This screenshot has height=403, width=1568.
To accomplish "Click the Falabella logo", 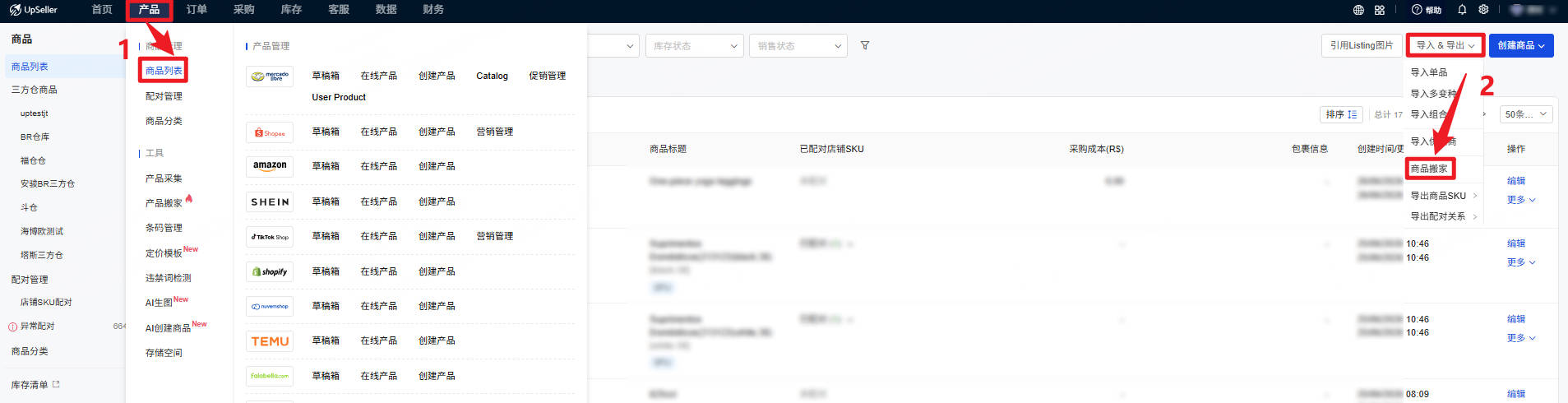I will [270, 376].
